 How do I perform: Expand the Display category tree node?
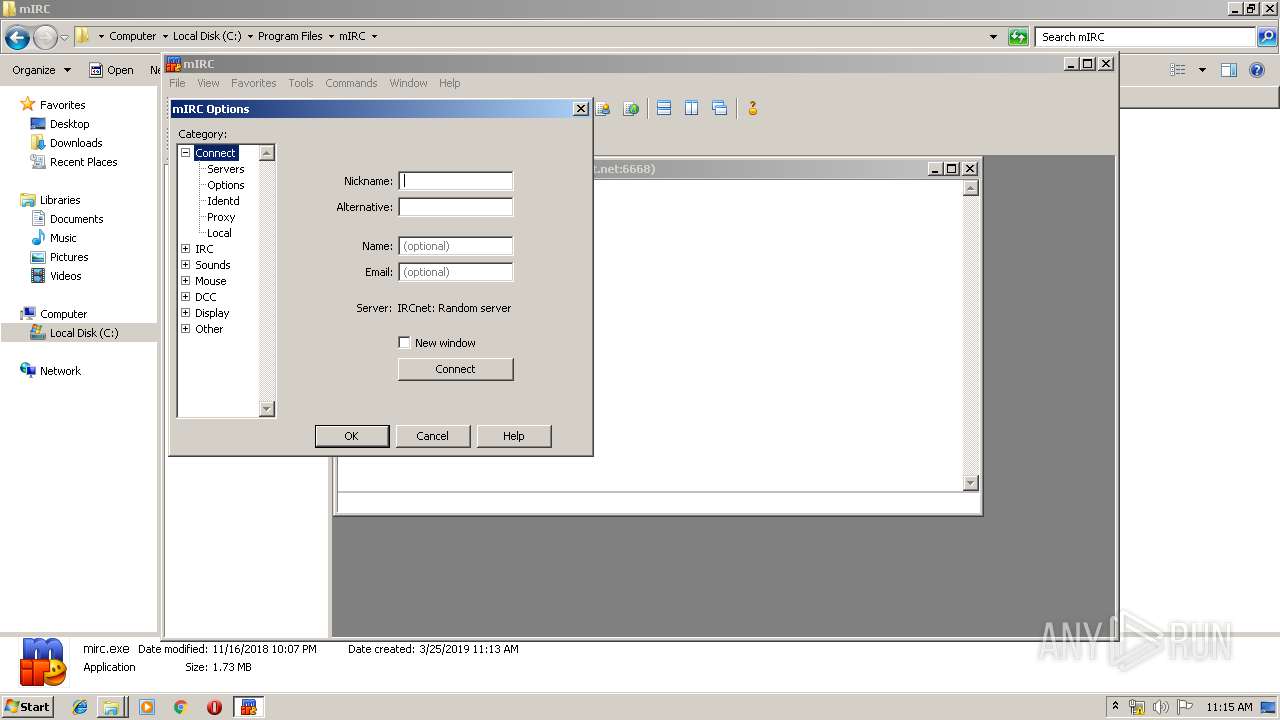point(185,313)
